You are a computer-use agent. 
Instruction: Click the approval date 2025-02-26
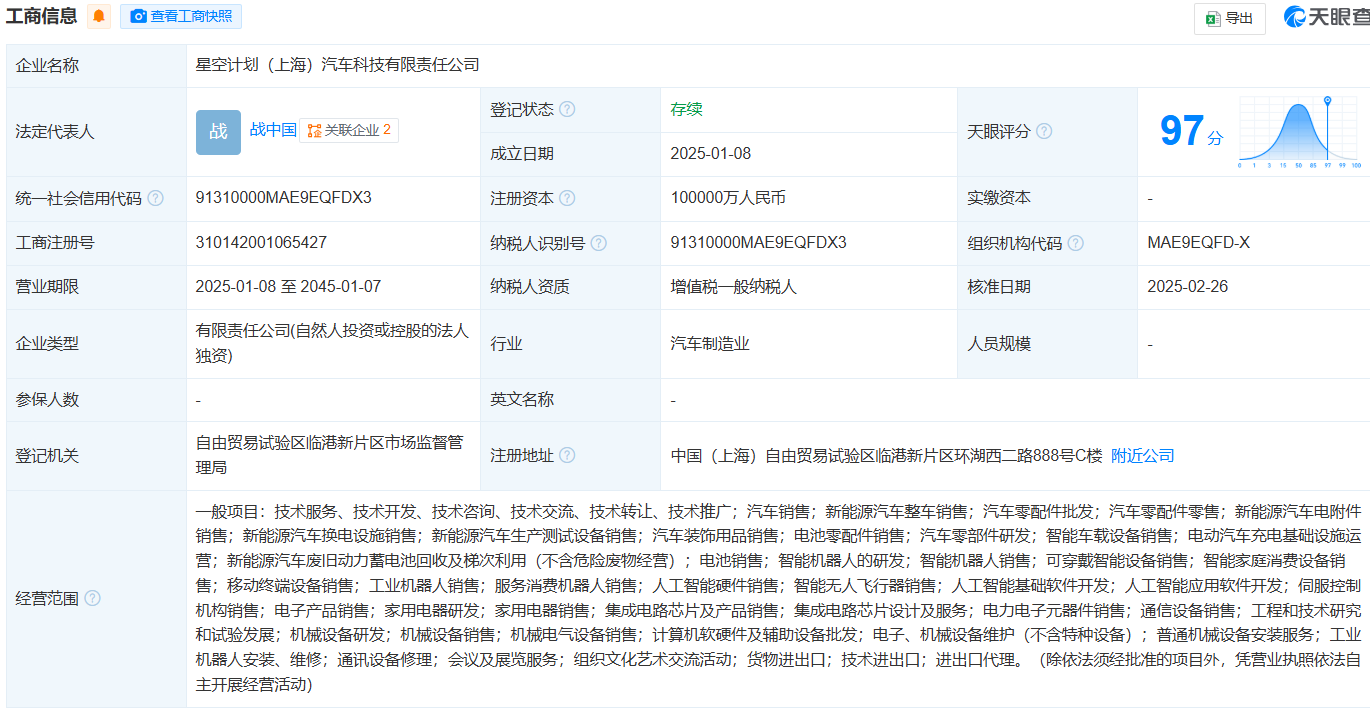(1188, 287)
